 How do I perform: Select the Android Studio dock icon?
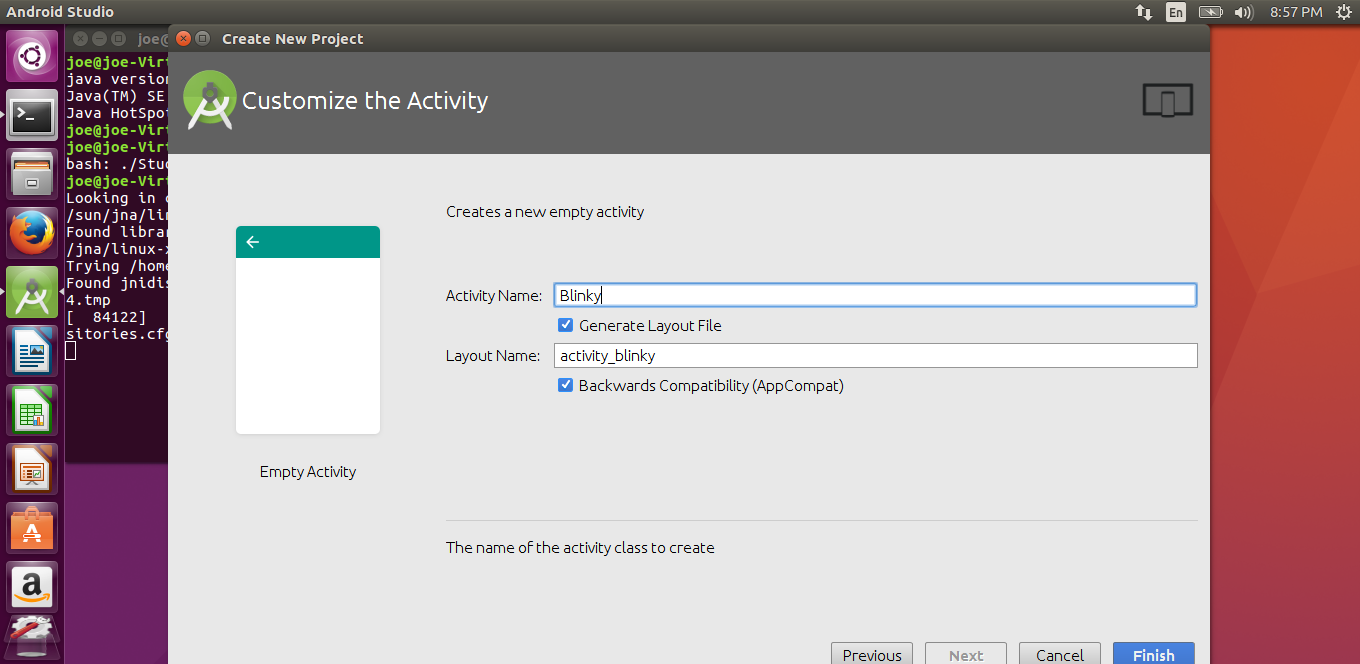(x=32, y=292)
